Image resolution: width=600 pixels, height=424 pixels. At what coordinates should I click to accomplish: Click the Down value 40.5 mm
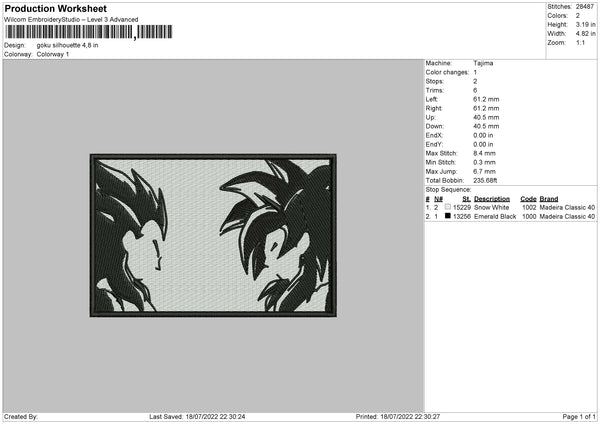click(486, 126)
